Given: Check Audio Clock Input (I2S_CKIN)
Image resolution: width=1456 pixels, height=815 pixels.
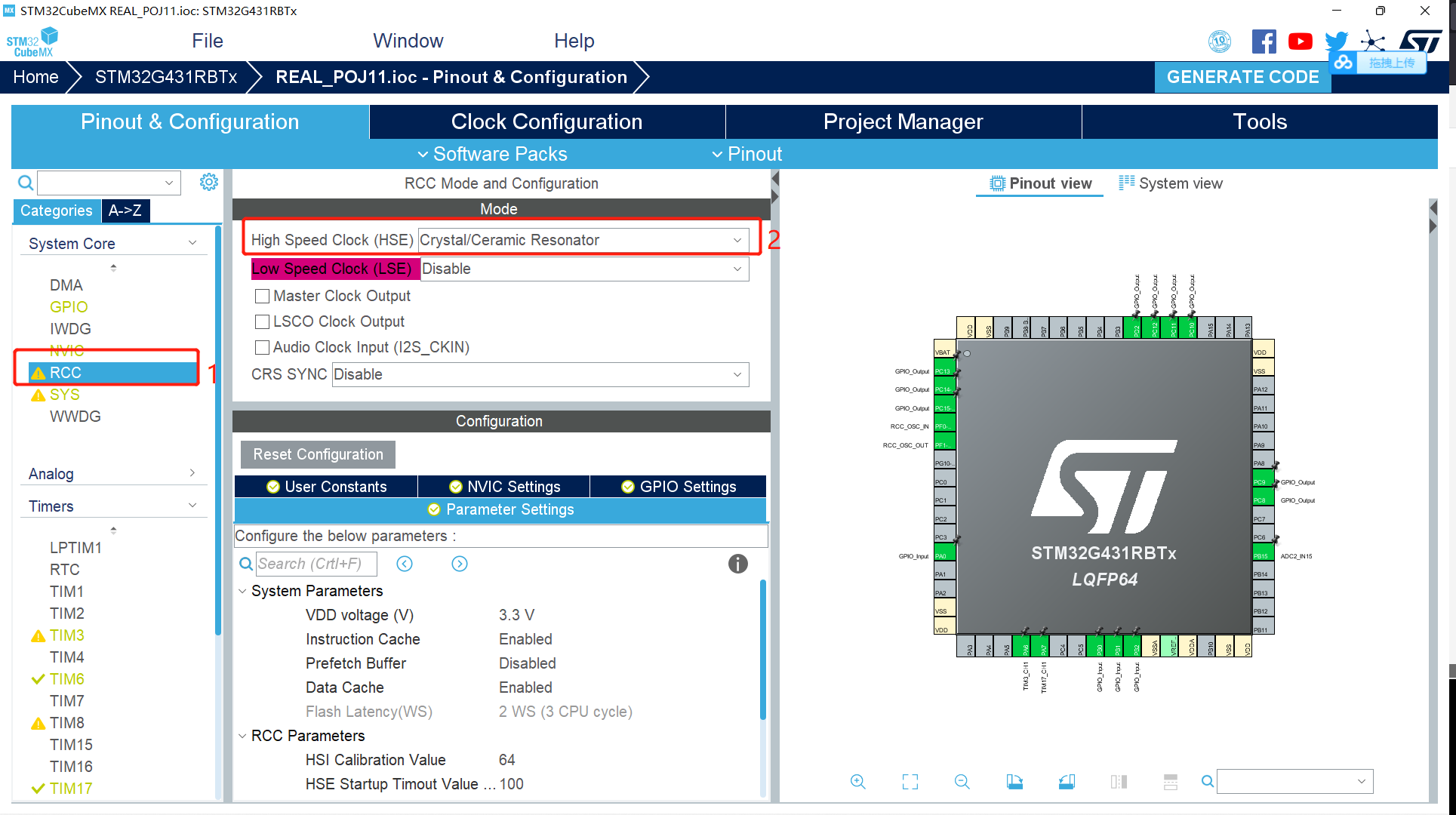Looking at the screenshot, I should pyautogui.click(x=262, y=348).
